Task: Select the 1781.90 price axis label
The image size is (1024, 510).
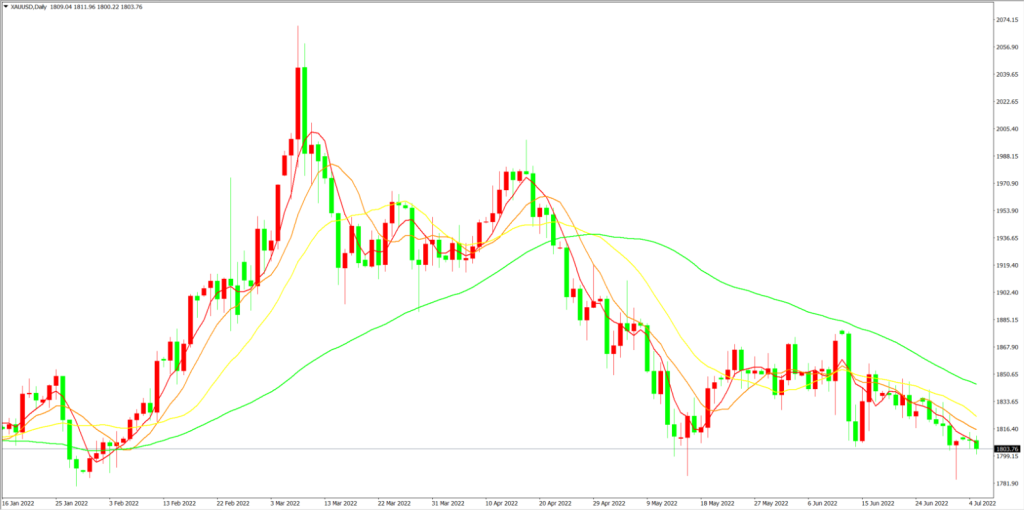Action: click(x=1006, y=484)
